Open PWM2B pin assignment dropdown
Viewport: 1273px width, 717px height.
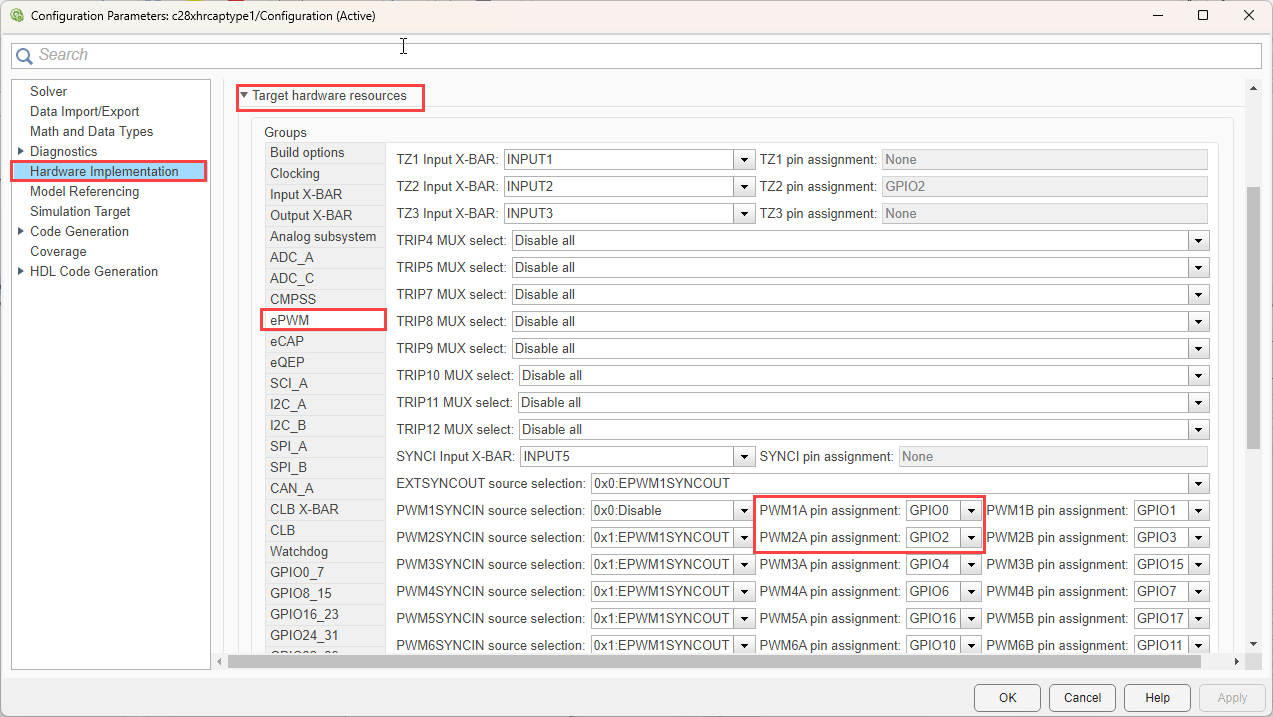tap(1199, 538)
